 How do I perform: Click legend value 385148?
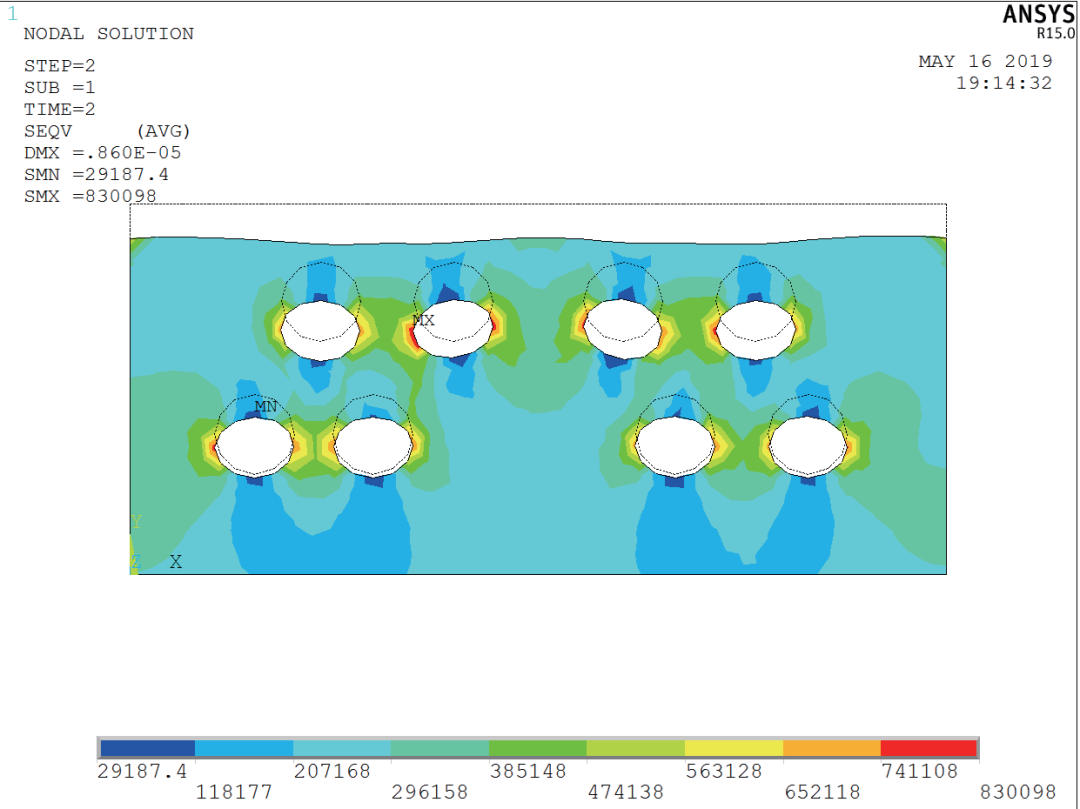point(528,771)
